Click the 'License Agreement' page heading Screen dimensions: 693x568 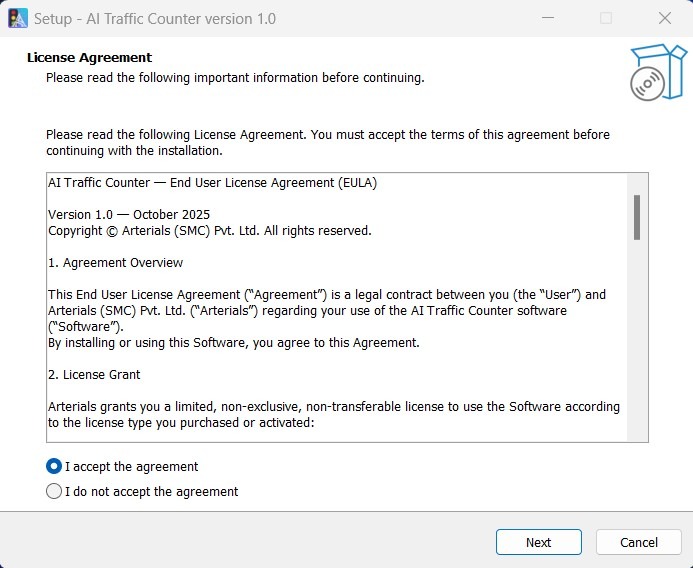[89, 58]
